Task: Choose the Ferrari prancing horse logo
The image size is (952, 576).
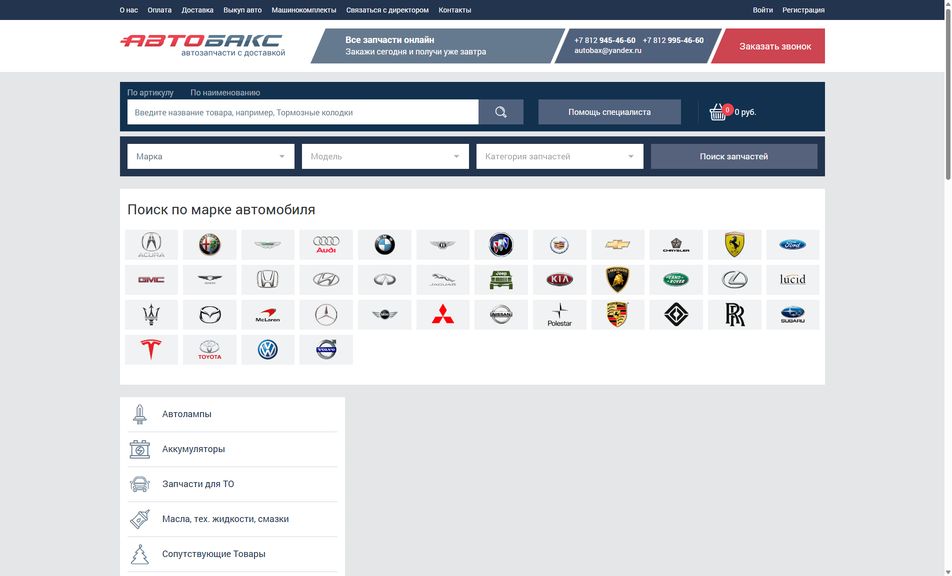Action: coord(734,245)
